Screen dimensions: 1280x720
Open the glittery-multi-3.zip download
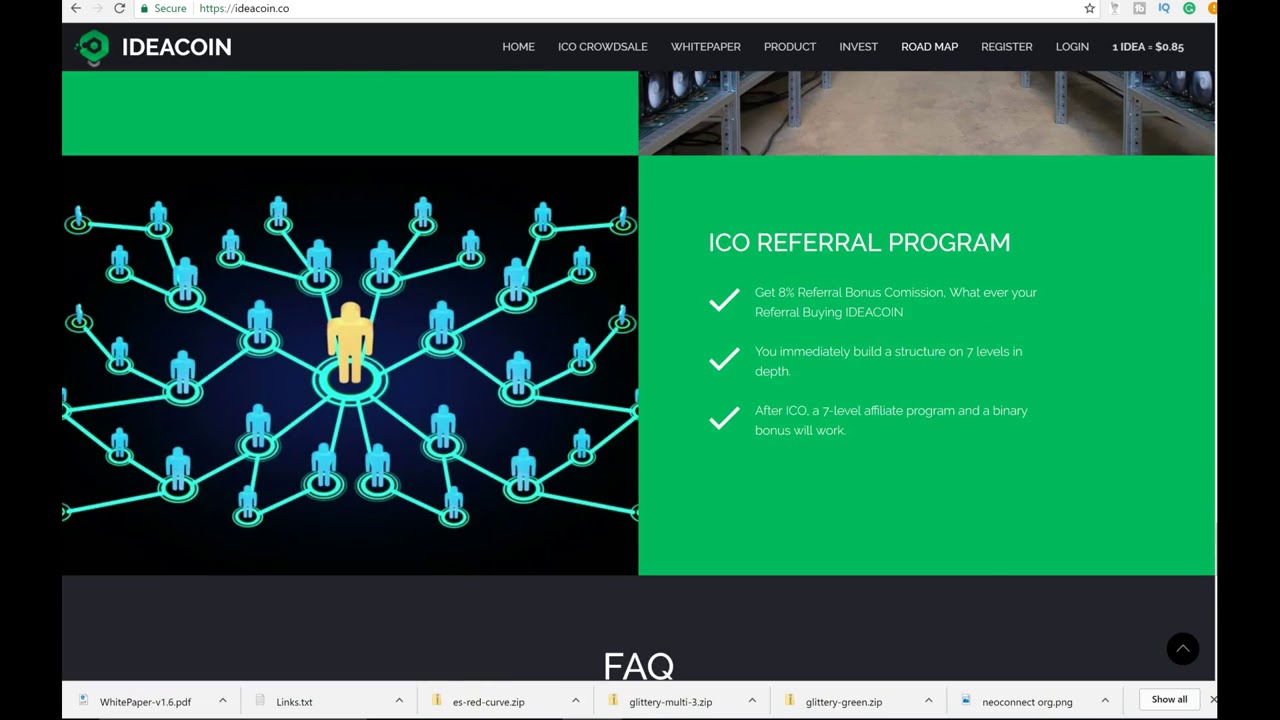pos(670,702)
